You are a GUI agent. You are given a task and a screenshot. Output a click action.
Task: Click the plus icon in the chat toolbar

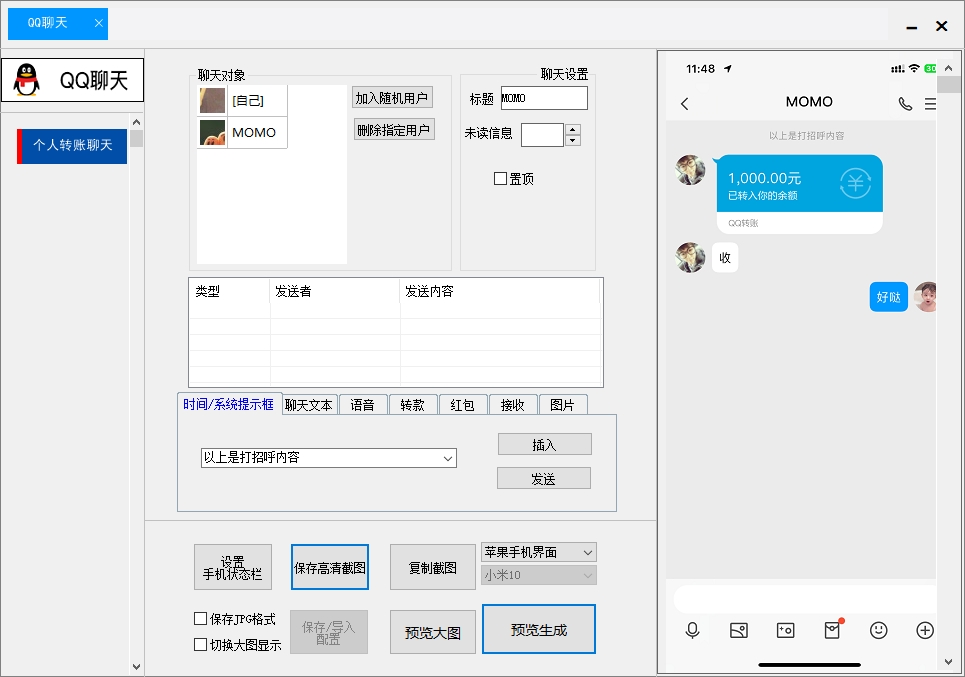pyautogui.click(x=924, y=631)
